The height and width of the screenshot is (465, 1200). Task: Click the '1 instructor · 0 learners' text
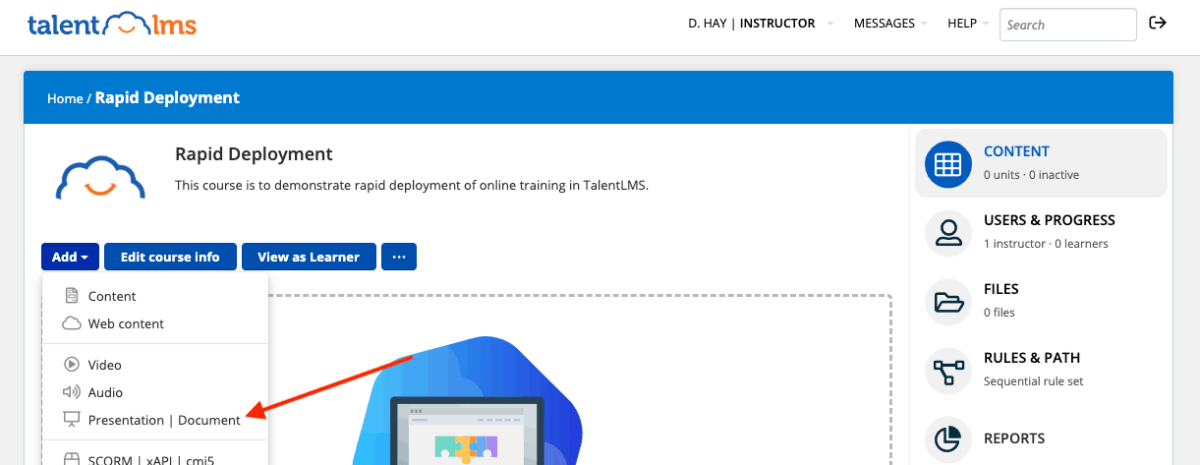[1046, 244]
